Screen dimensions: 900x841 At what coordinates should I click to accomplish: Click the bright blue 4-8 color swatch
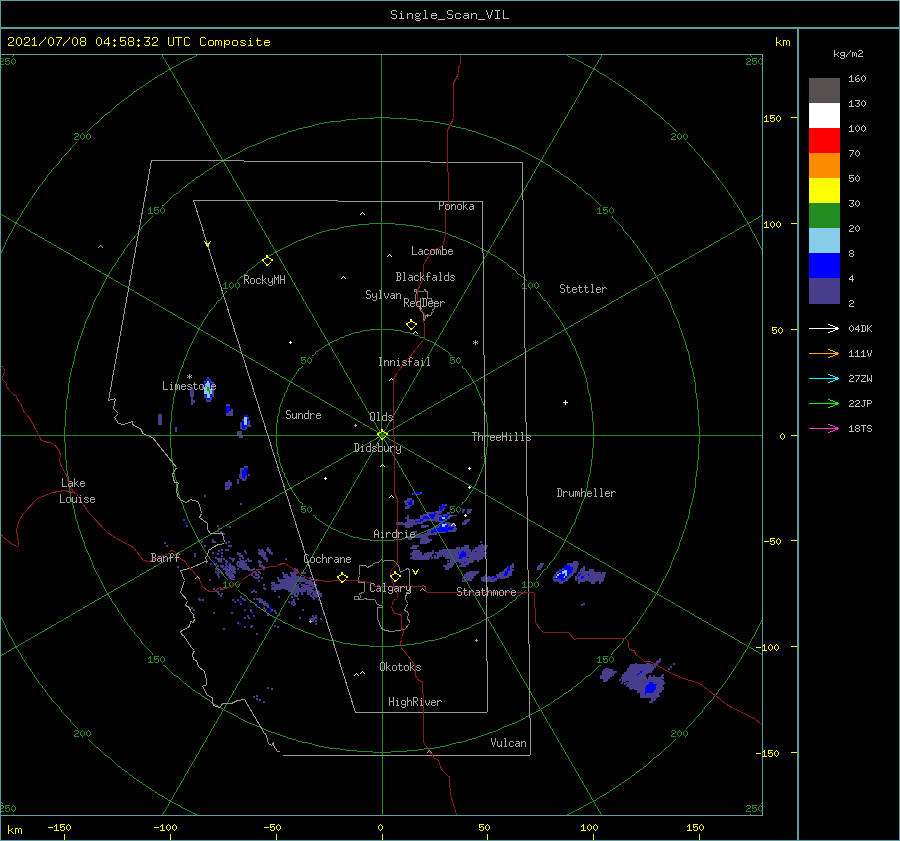[x=824, y=265]
